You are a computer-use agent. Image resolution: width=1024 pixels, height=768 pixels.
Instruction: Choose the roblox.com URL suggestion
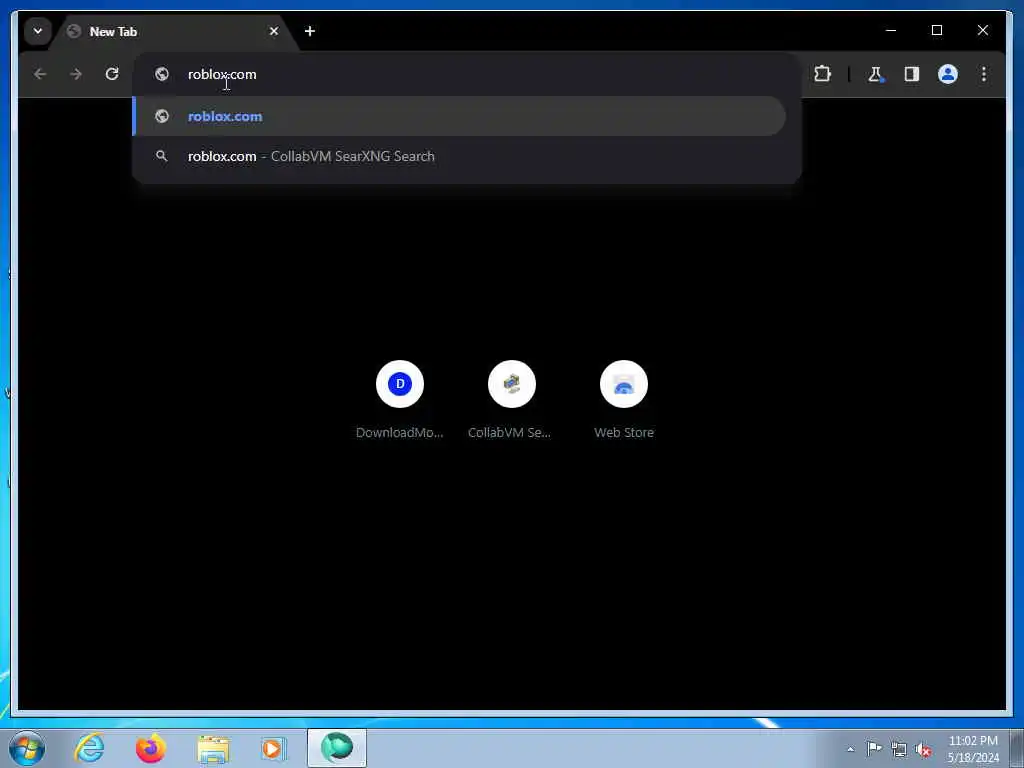point(459,116)
